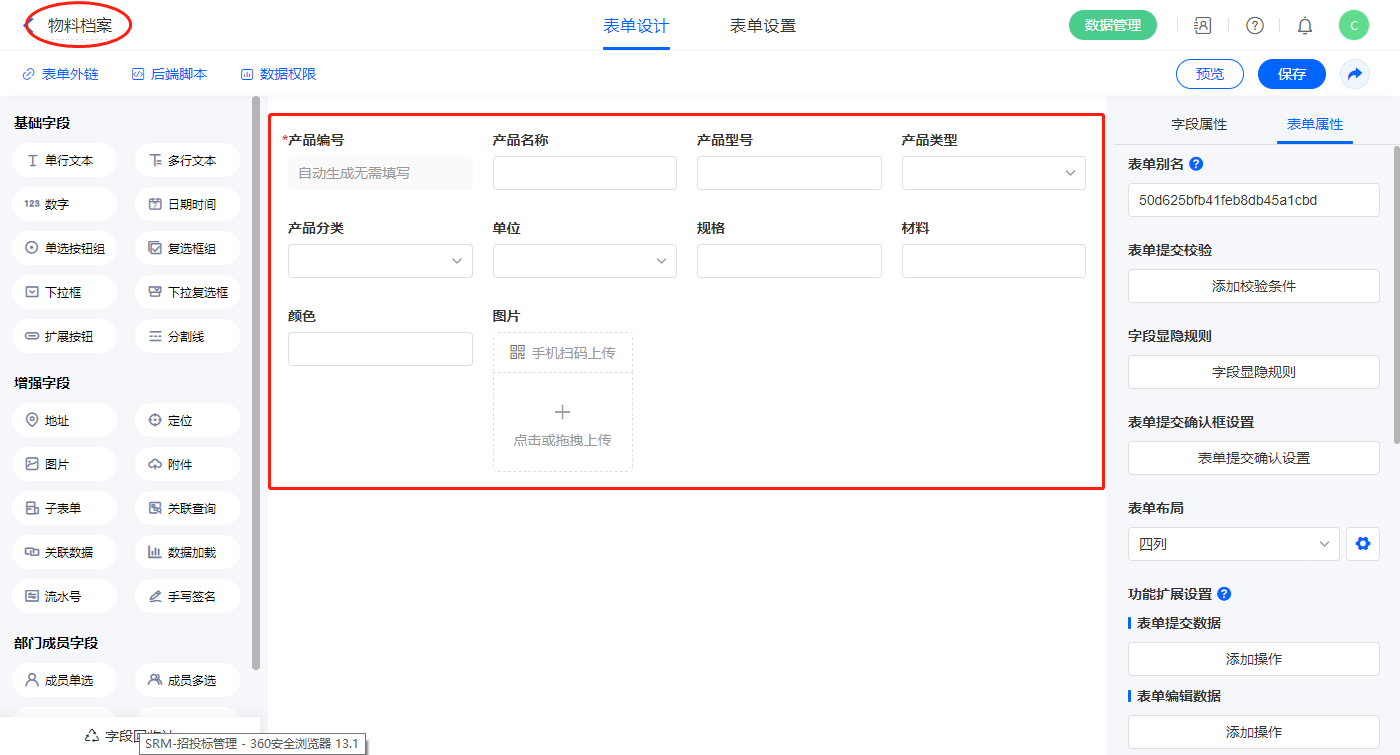Expand the 表单布局 四列 dropdown
The width and height of the screenshot is (1400, 755).
[x=1233, y=544]
